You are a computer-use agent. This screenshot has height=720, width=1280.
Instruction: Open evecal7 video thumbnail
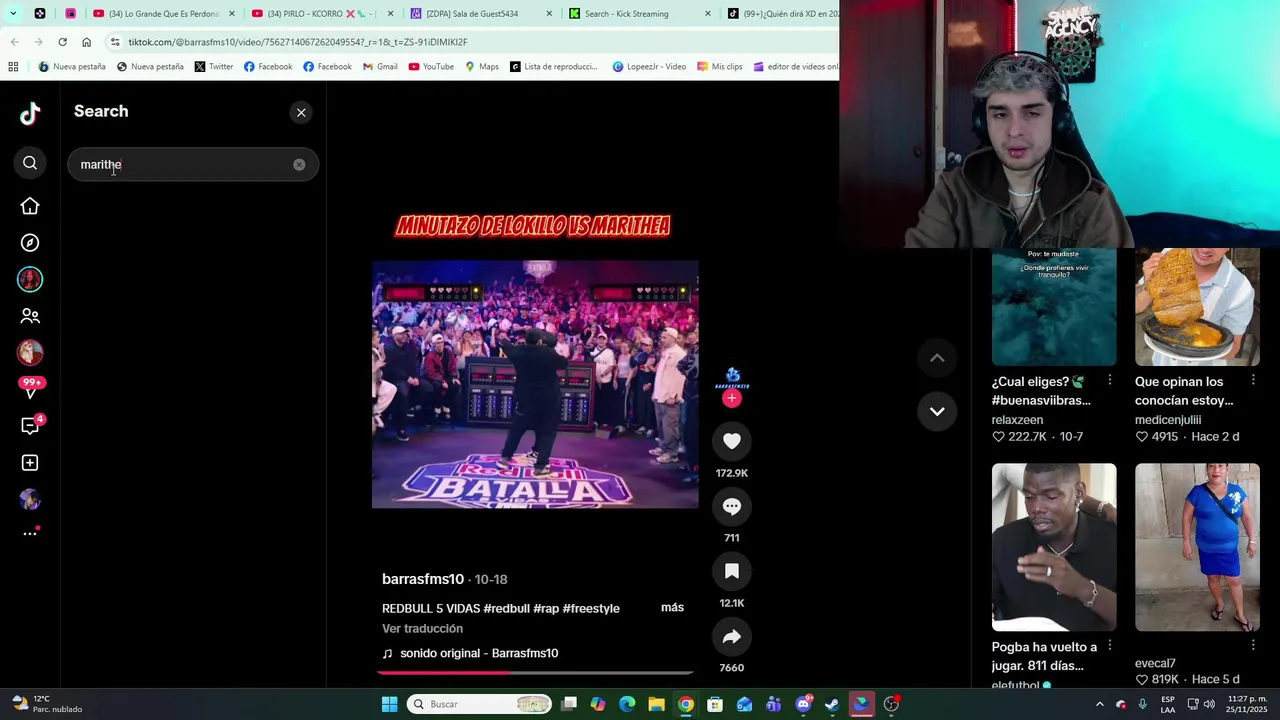click(x=1197, y=547)
